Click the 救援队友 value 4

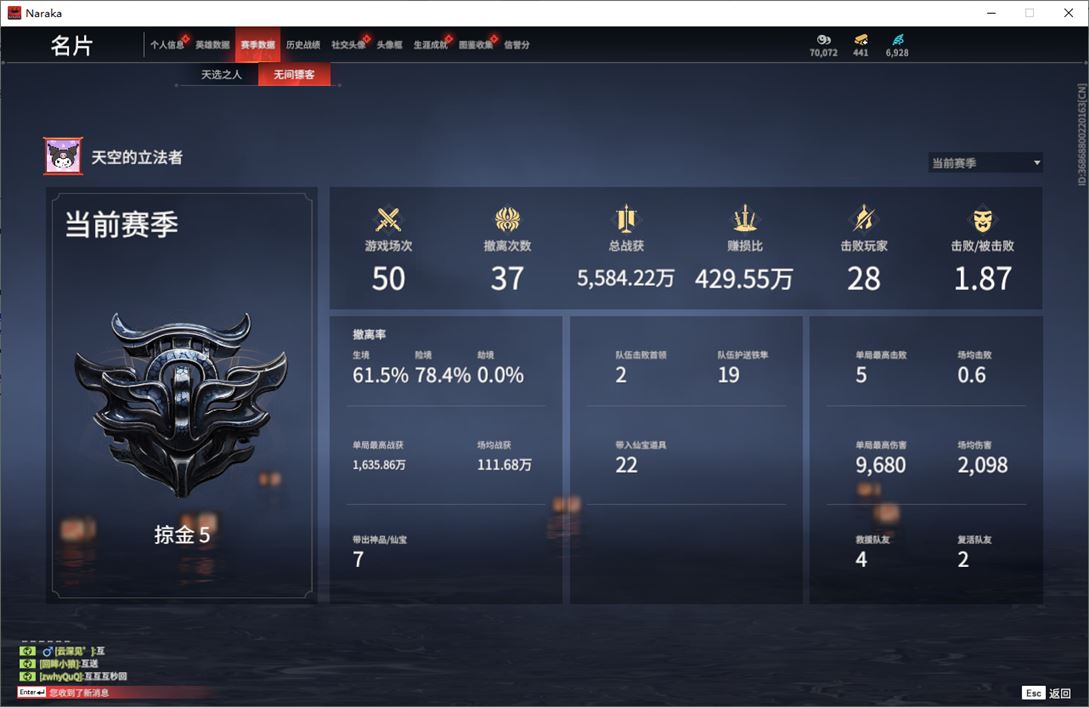pos(861,559)
